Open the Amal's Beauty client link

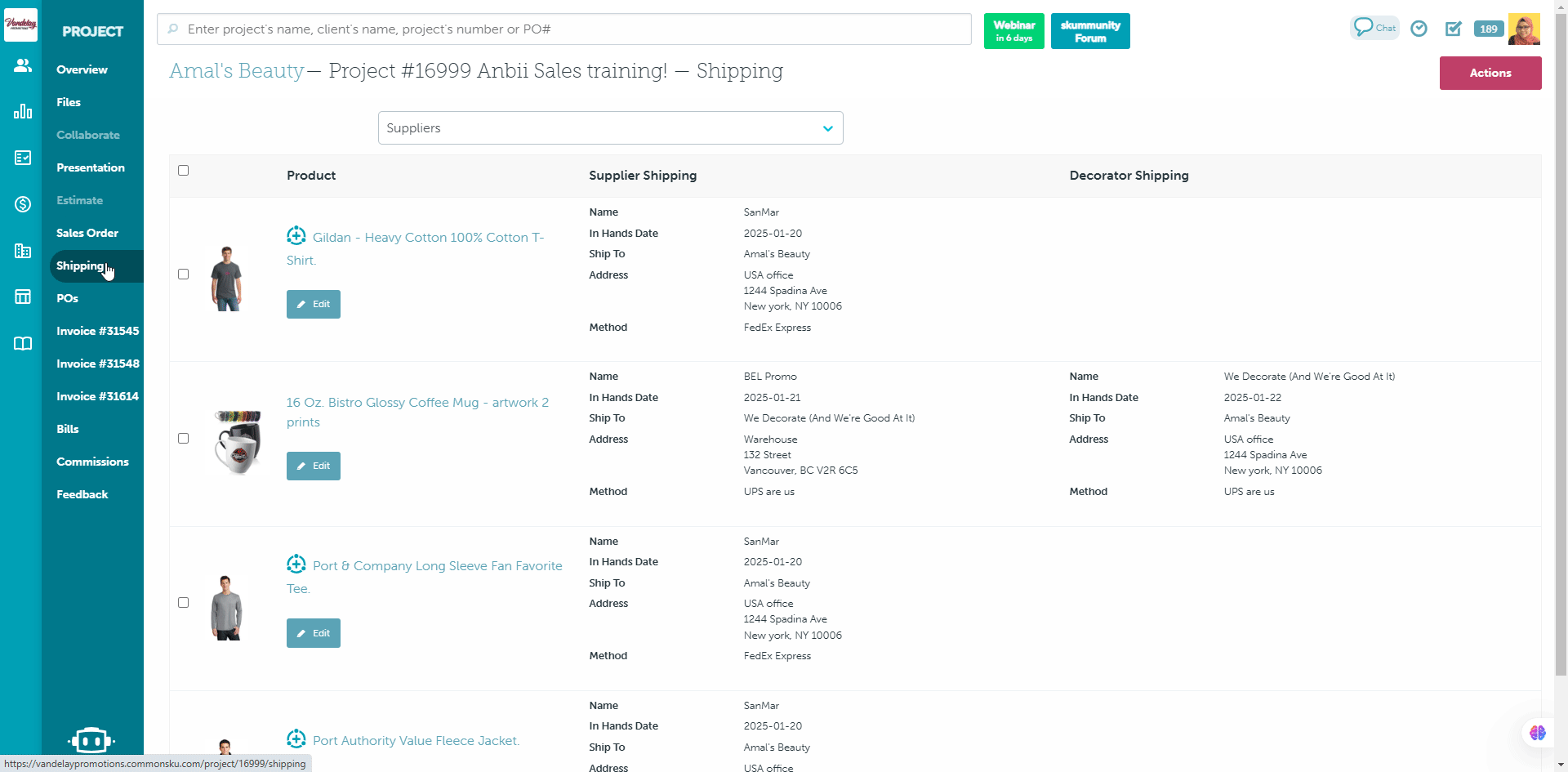(x=236, y=71)
